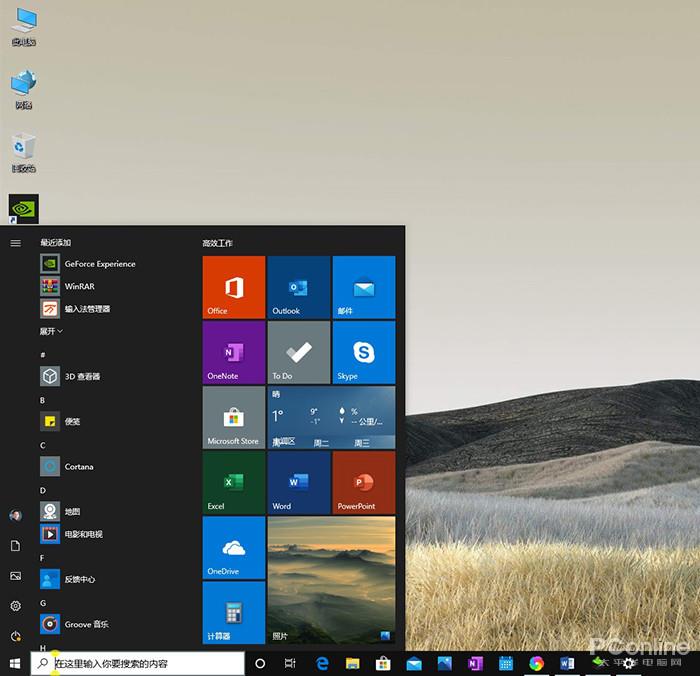
Task: Open Skype from pinned tiles
Action: [x=364, y=352]
